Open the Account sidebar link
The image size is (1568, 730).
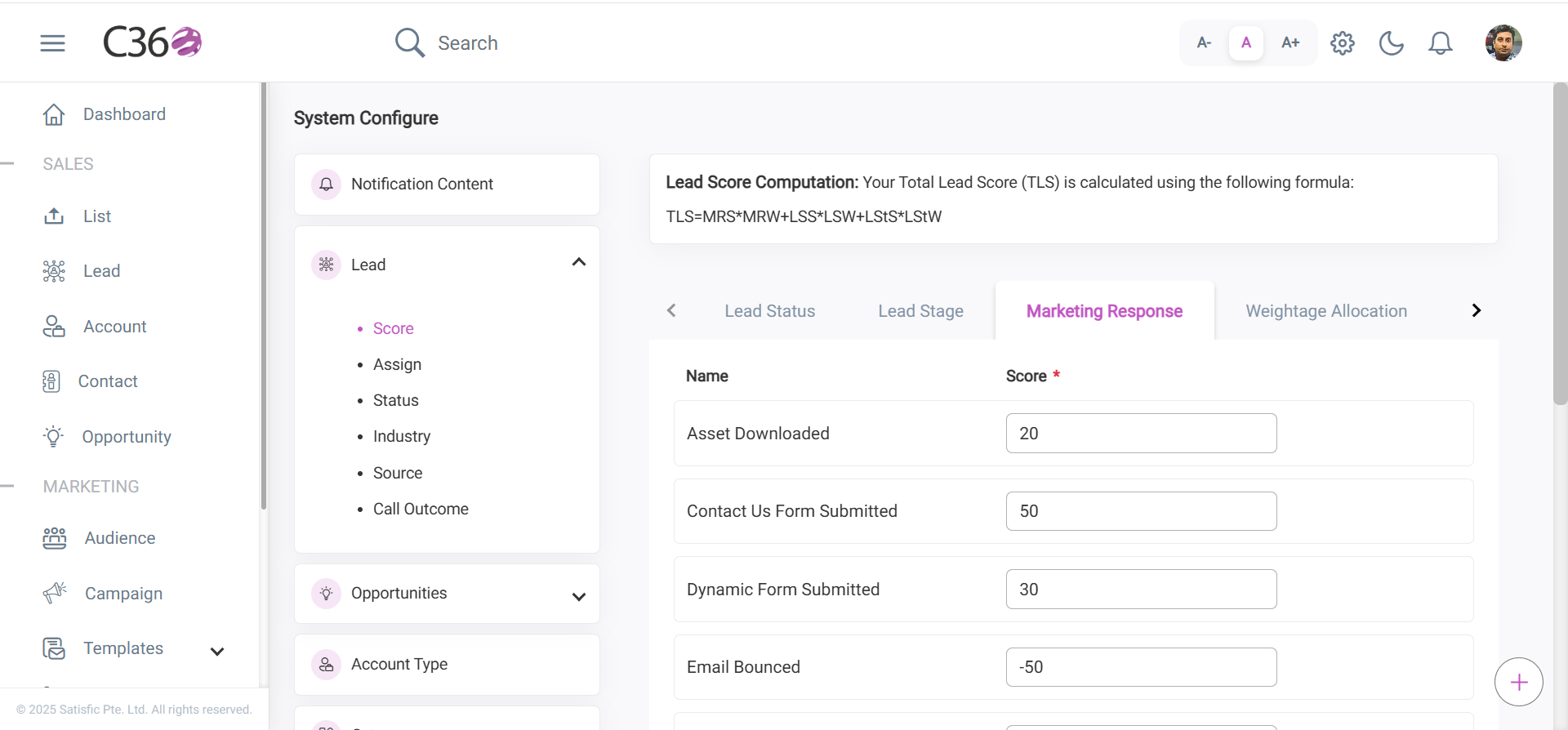click(x=115, y=327)
